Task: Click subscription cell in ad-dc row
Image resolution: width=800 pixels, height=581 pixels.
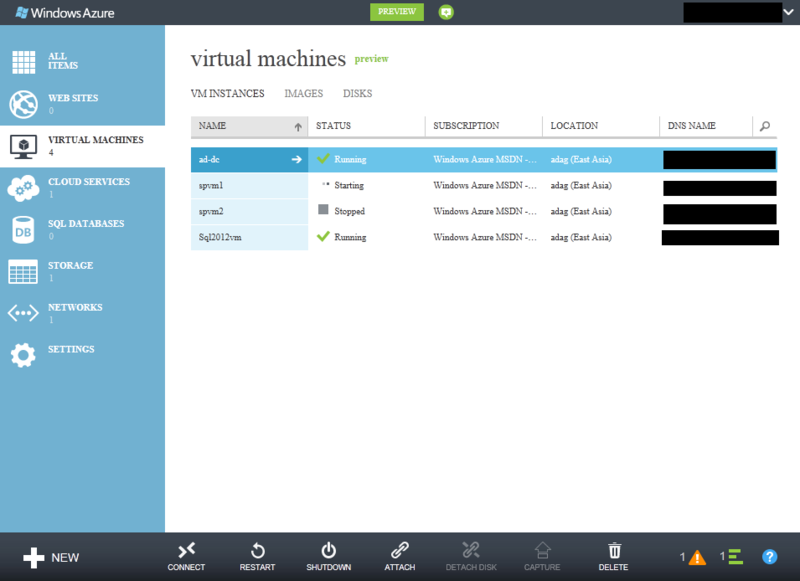Action: (485, 160)
